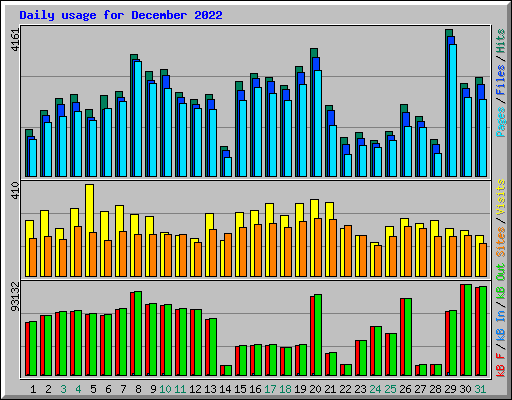Click day label 6 on the x-axis
The image size is (512, 400).
tap(108, 389)
